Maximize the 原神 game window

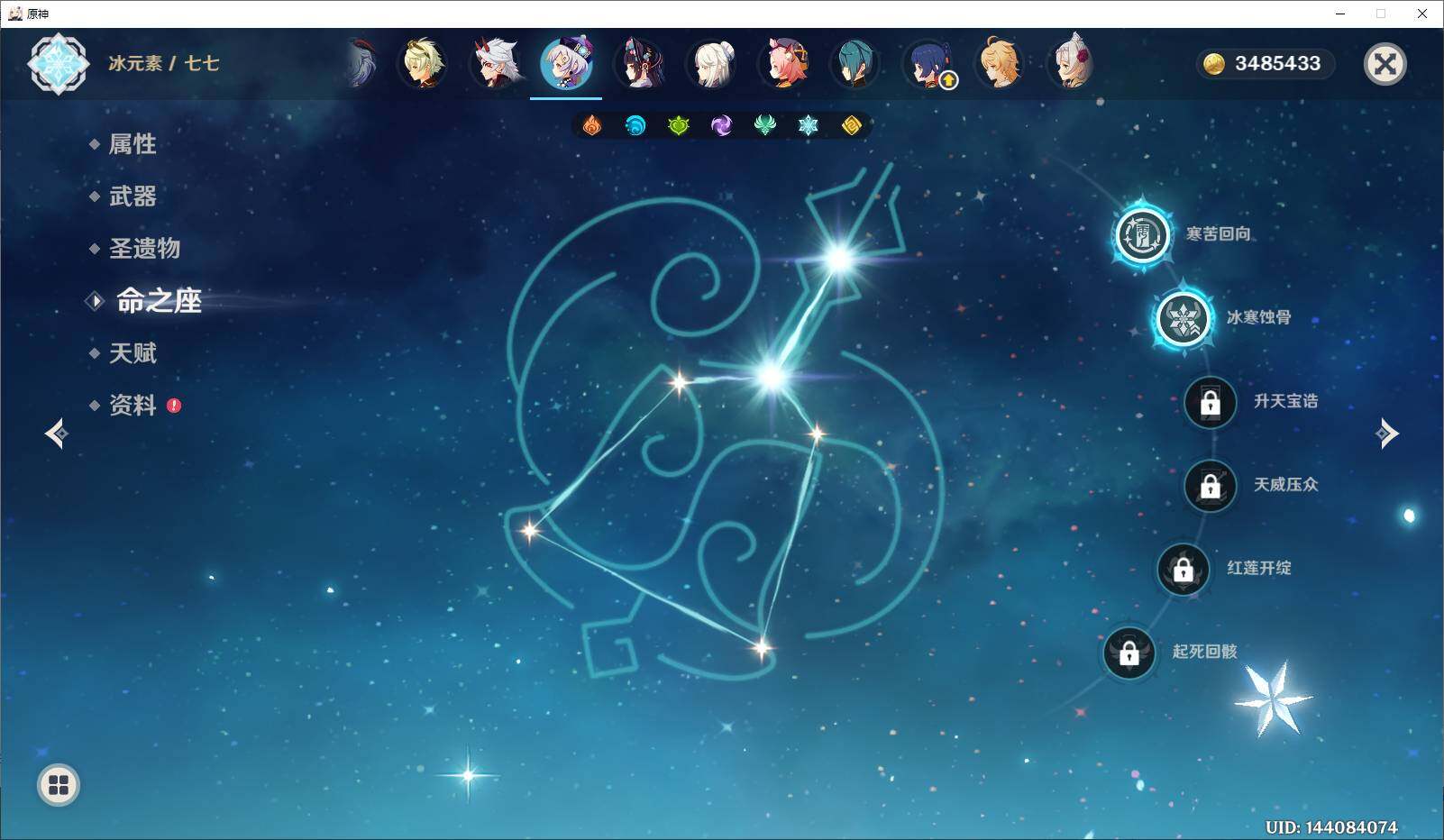click(x=1381, y=14)
